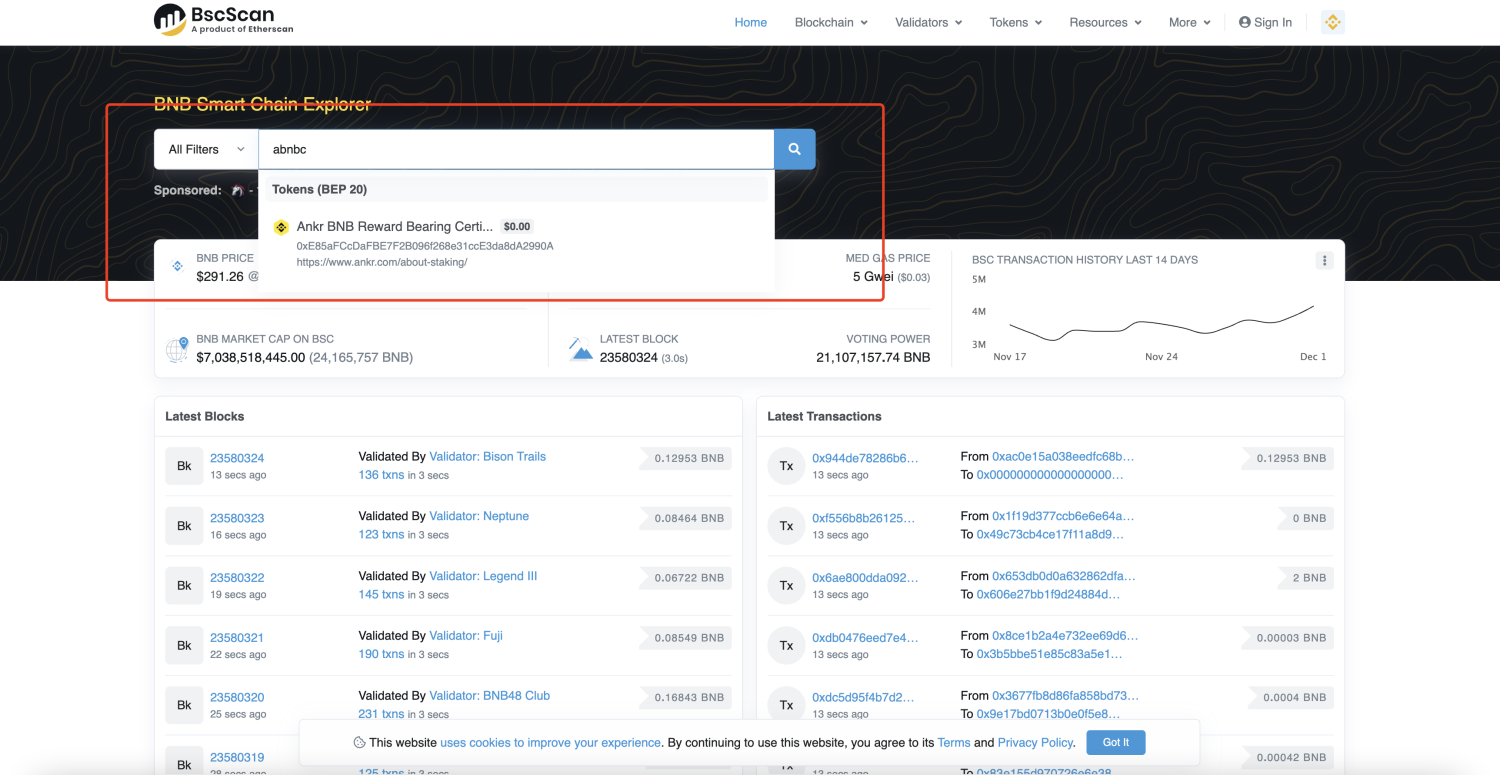Click the $7,038,518,445.00 market cap value
Viewport: 1500px width, 775px height.
click(251, 357)
